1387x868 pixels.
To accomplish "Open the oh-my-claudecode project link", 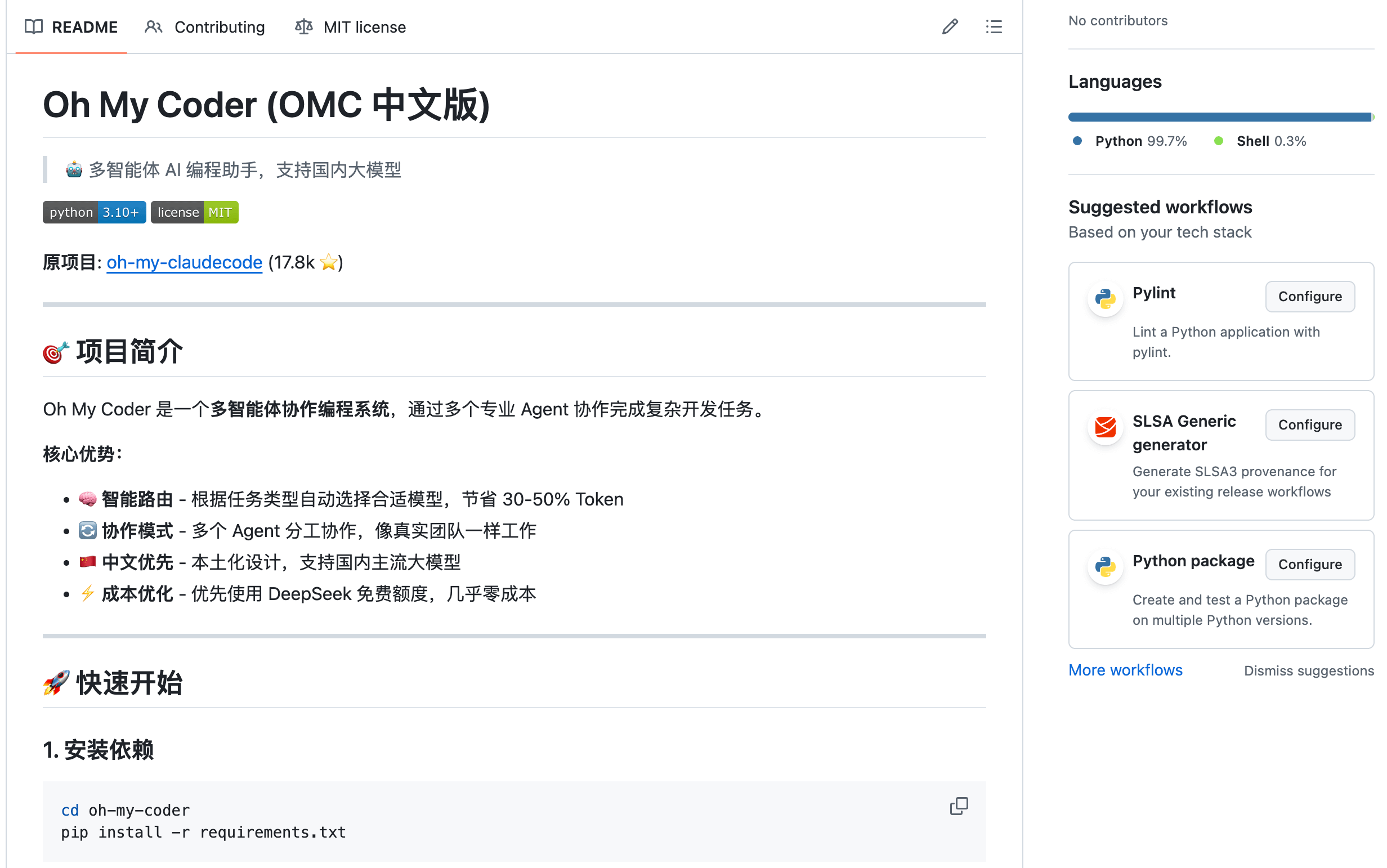I will tap(184, 262).
